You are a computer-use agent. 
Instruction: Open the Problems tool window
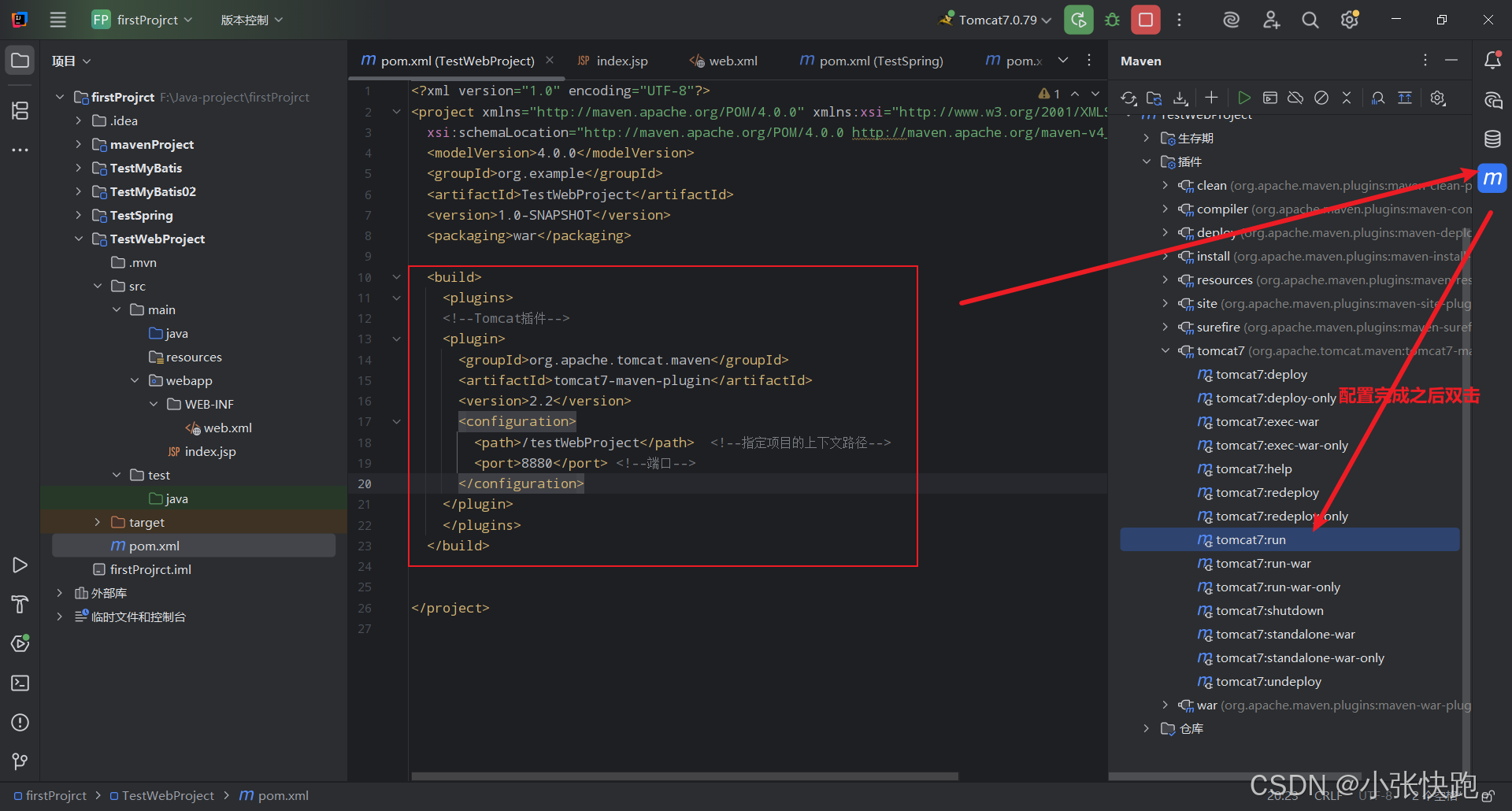coord(20,722)
